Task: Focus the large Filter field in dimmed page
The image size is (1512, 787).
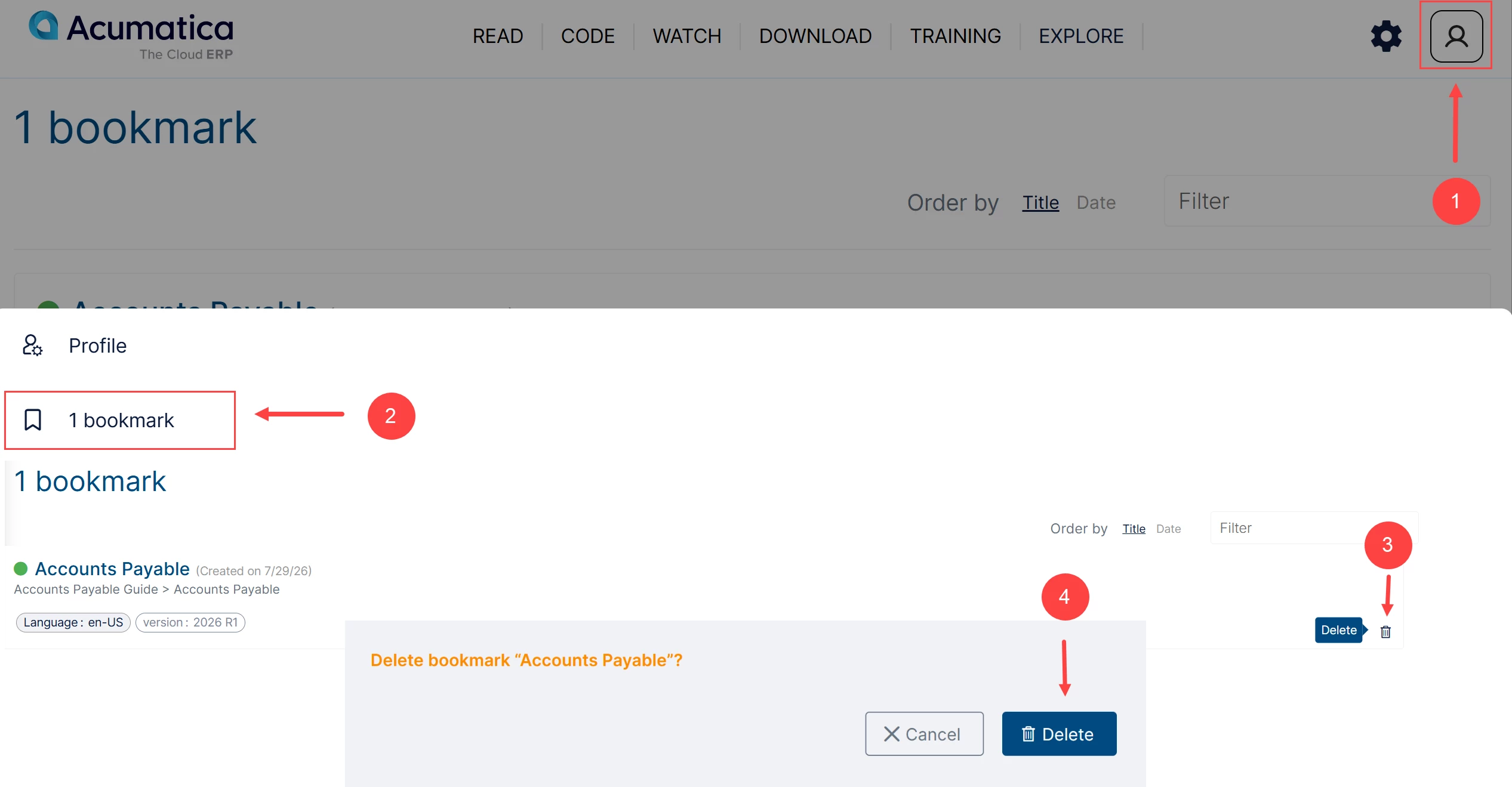Action: pyautogui.click(x=1327, y=201)
